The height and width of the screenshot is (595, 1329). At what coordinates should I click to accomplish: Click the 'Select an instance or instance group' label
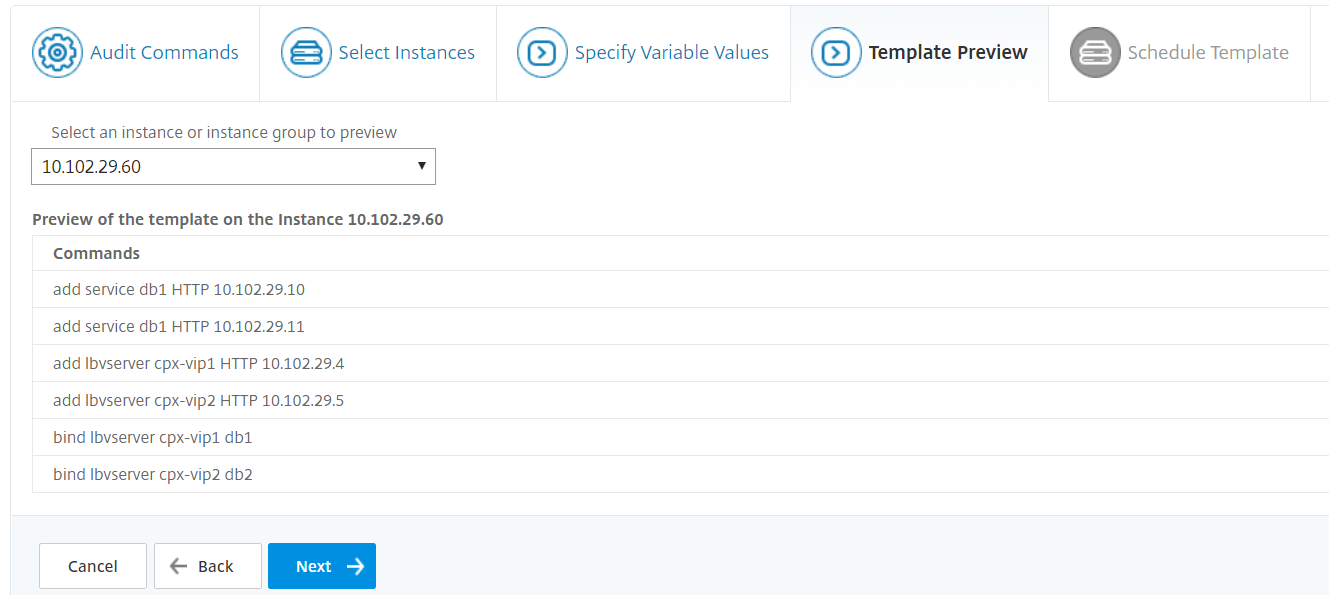click(x=224, y=132)
